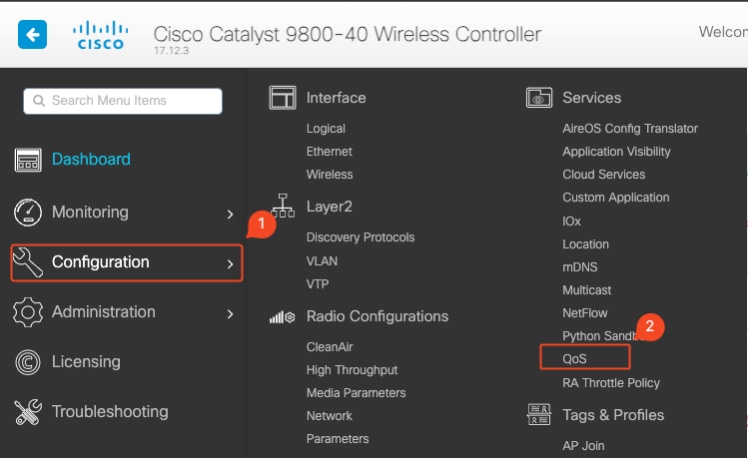This screenshot has width=748, height=458.
Task: Open RA Throttle Policy
Action: [x=611, y=383]
